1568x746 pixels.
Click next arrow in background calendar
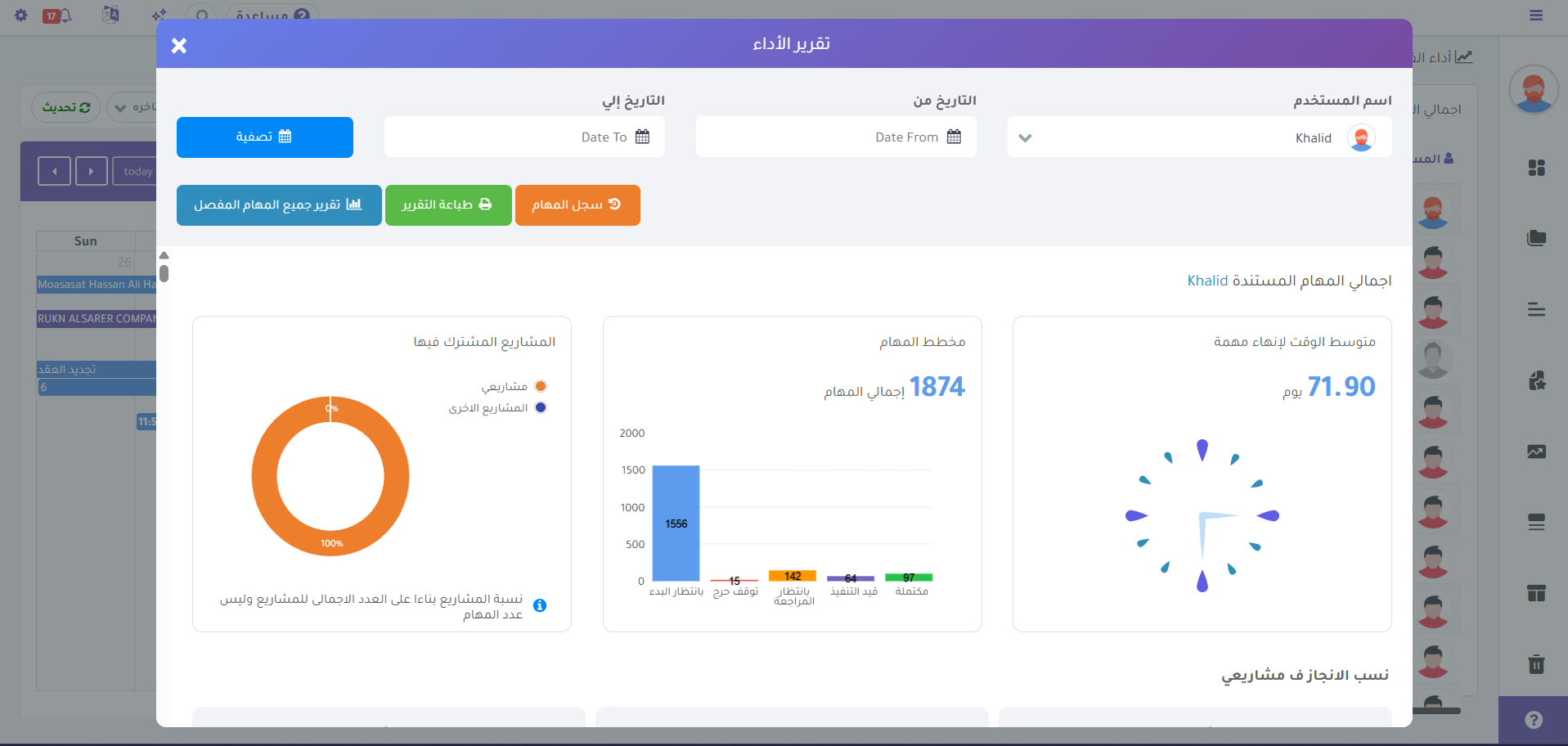click(x=92, y=171)
